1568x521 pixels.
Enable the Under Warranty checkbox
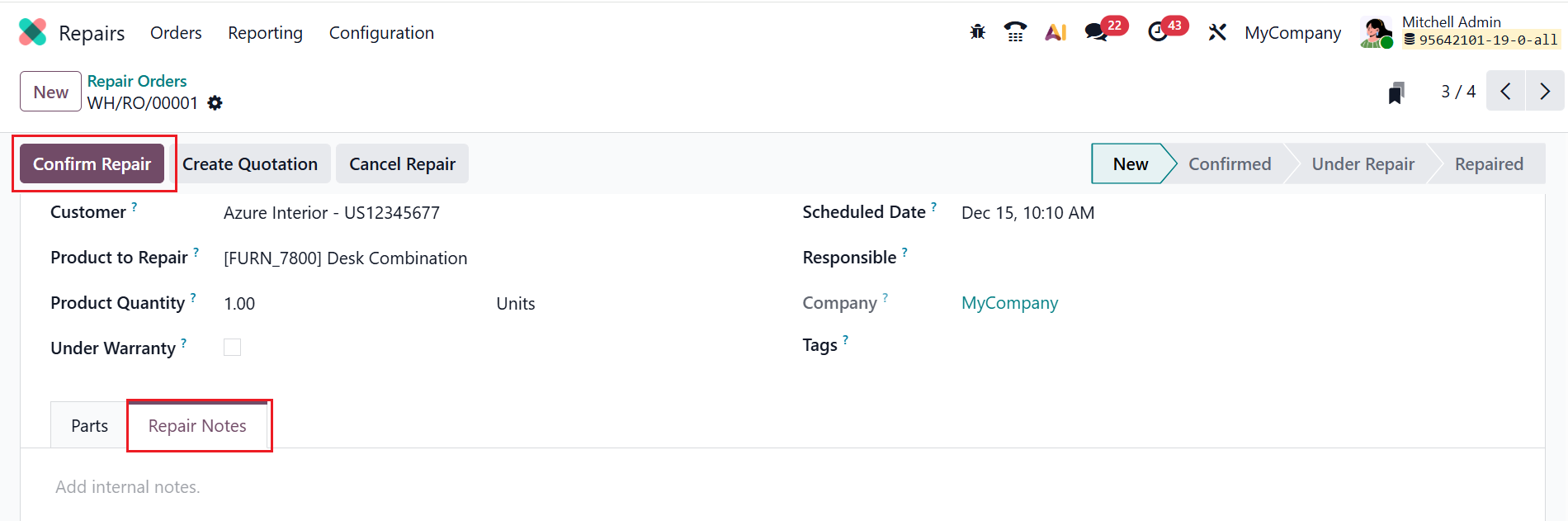coord(233,348)
